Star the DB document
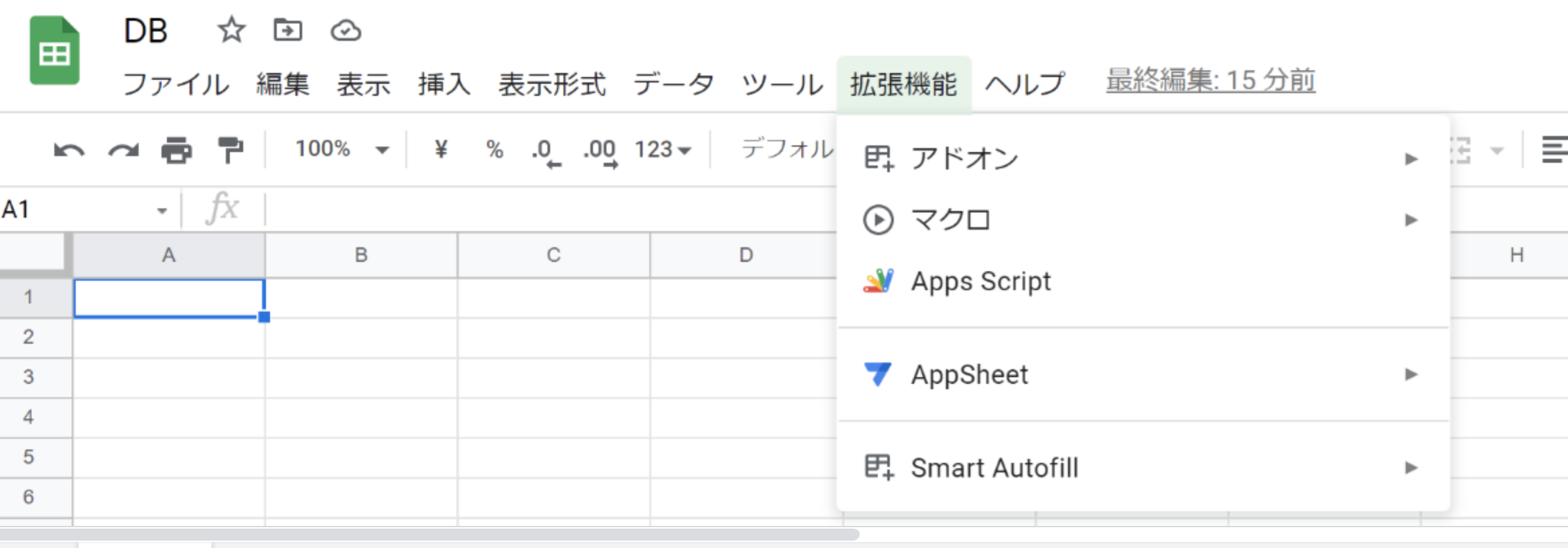The width and height of the screenshot is (1568, 548). [232, 31]
